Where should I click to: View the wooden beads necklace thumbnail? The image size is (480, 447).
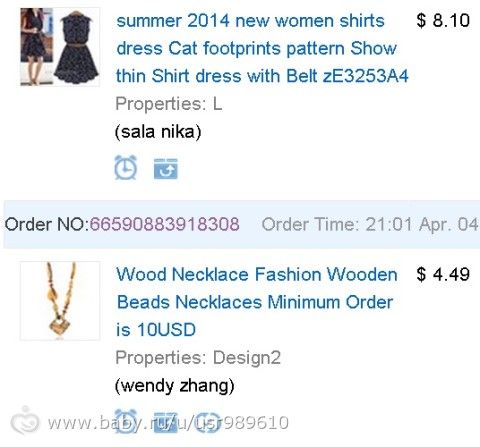click(x=60, y=301)
